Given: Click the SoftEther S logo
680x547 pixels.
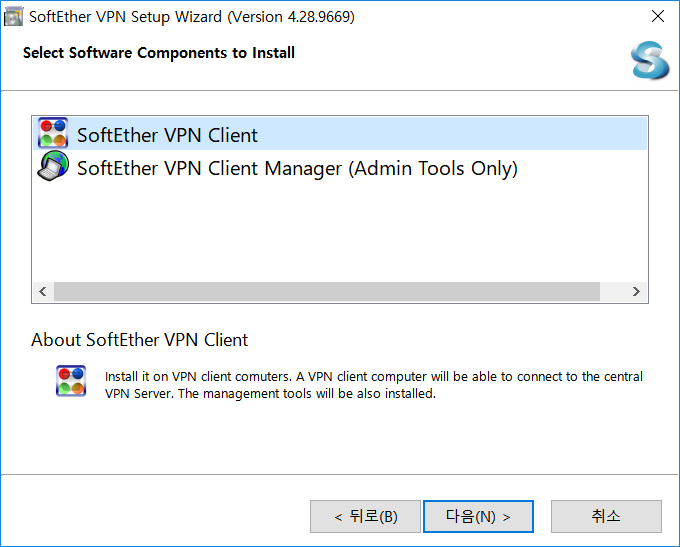Looking at the screenshot, I should point(650,60).
